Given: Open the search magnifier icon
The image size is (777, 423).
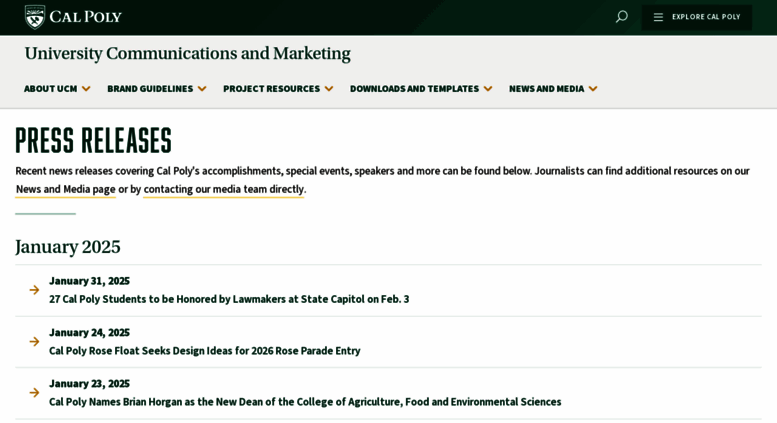Looking at the screenshot, I should coord(621,17).
